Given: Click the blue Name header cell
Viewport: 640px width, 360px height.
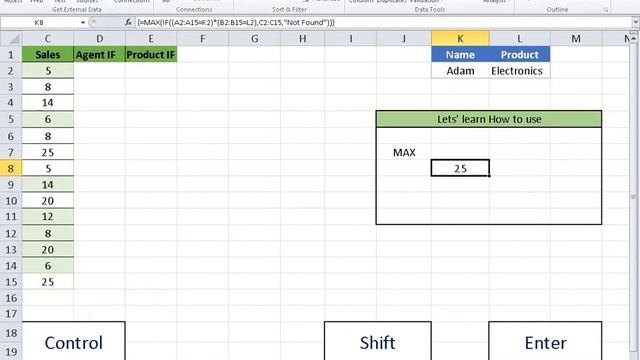Looking at the screenshot, I should 460,55.
